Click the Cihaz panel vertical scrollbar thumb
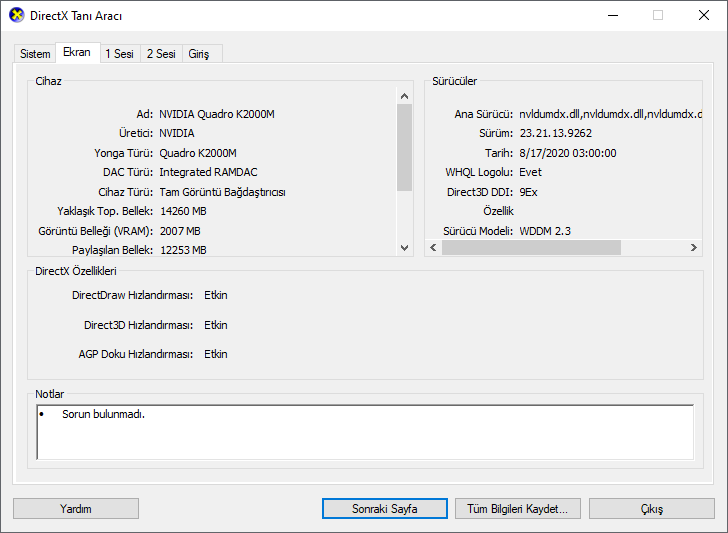Image resolution: width=728 pixels, height=533 pixels. (404, 148)
